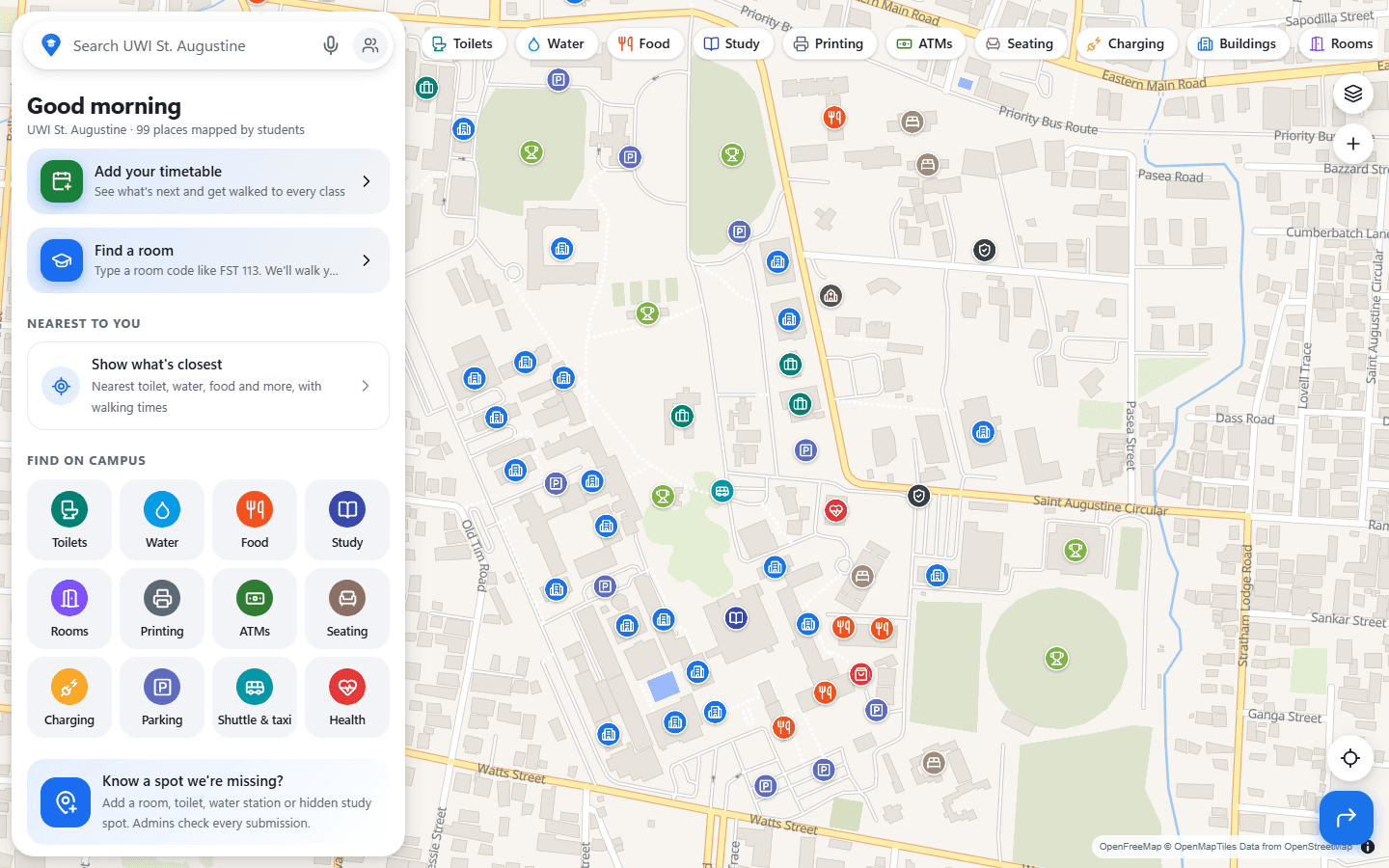The width and height of the screenshot is (1389, 868).
Task: Toggle the Study map filter chip
Action: [732, 43]
